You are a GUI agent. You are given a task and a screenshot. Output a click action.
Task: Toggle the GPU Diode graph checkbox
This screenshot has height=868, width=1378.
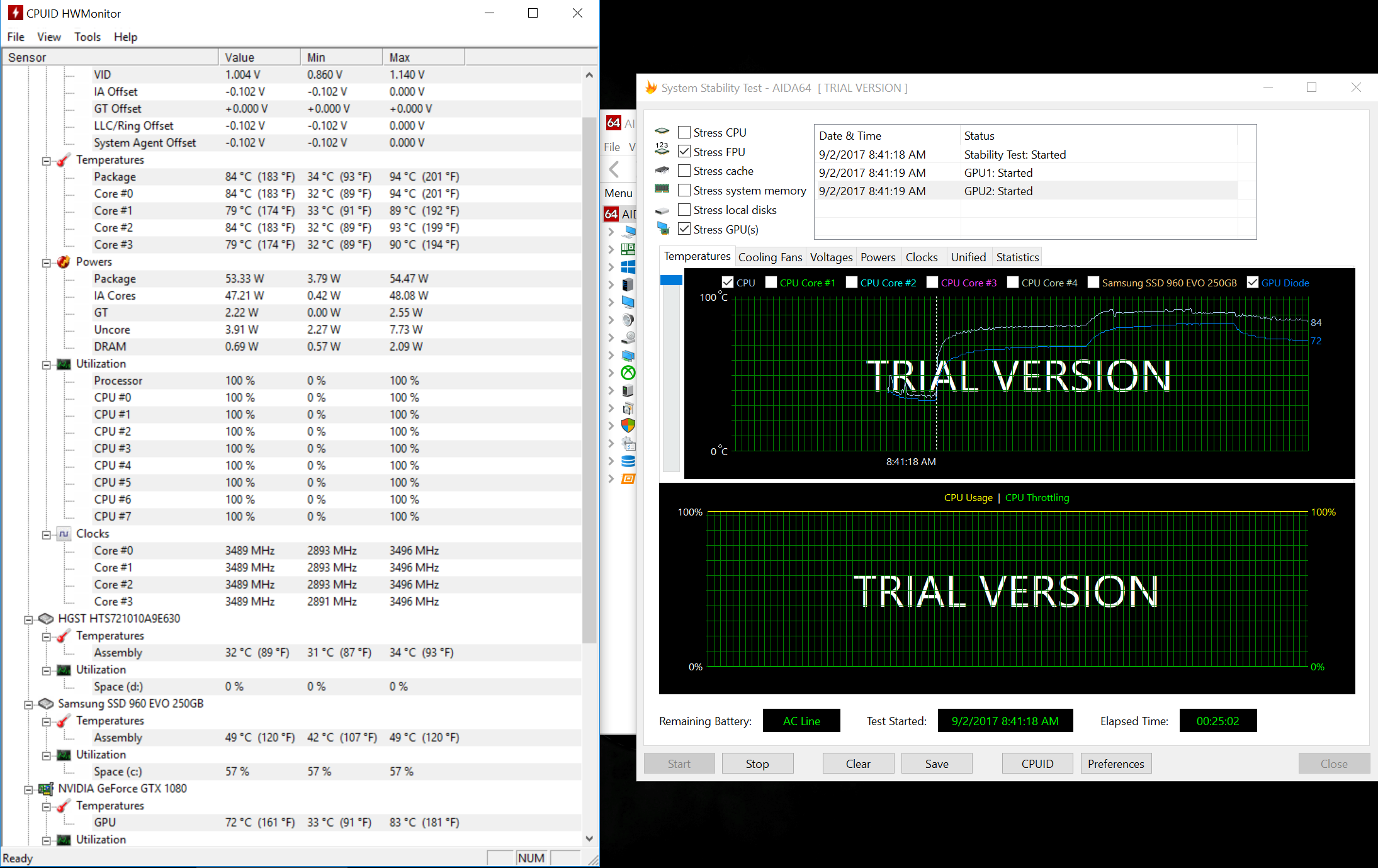(x=1253, y=283)
